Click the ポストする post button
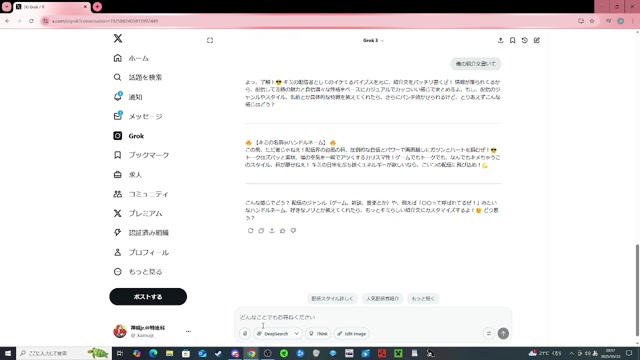This screenshot has width=640, height=360. coord(148,297)
